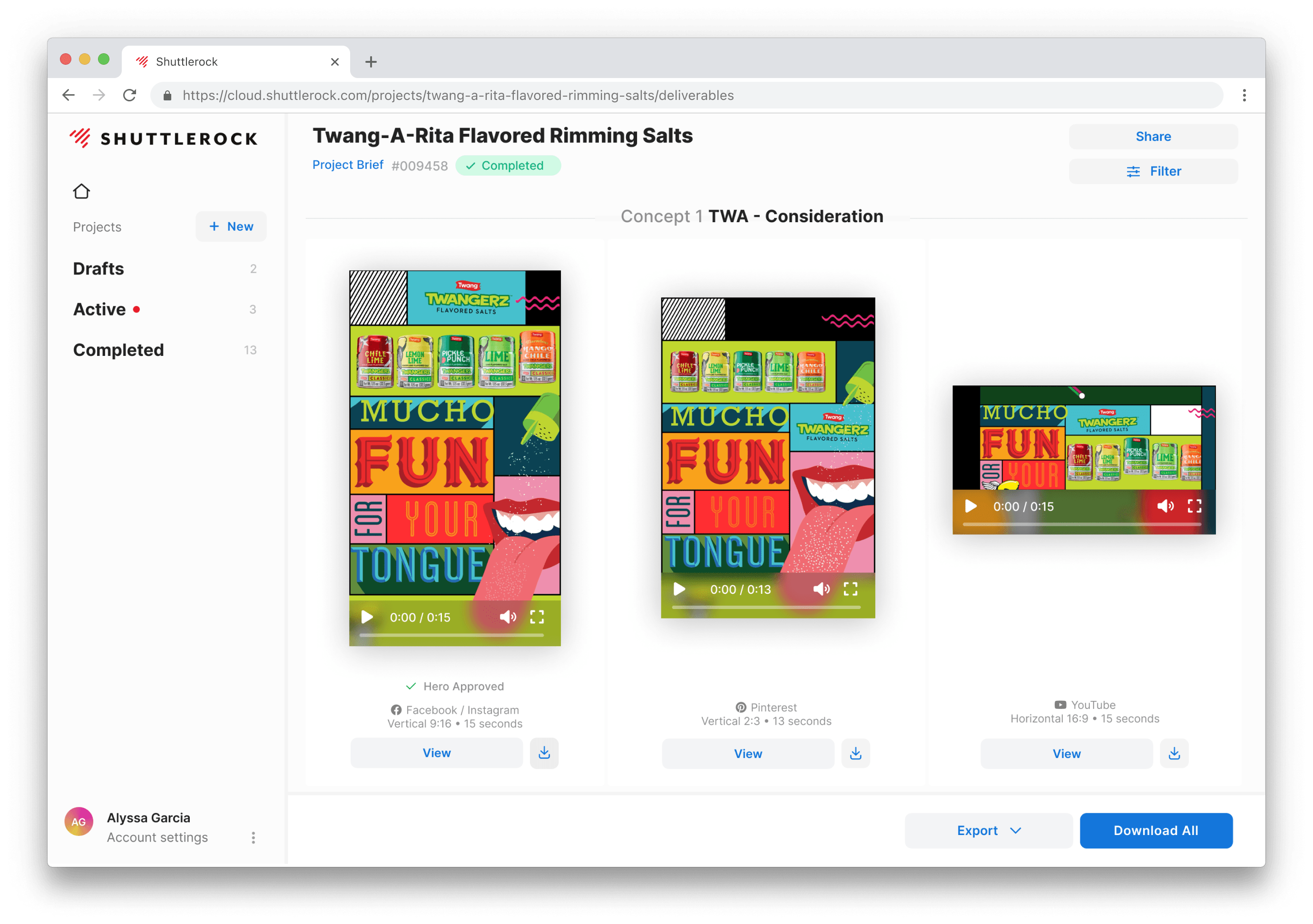Open Active projects list
This screenshot has width=1313, height=924.
click(165, 309)
